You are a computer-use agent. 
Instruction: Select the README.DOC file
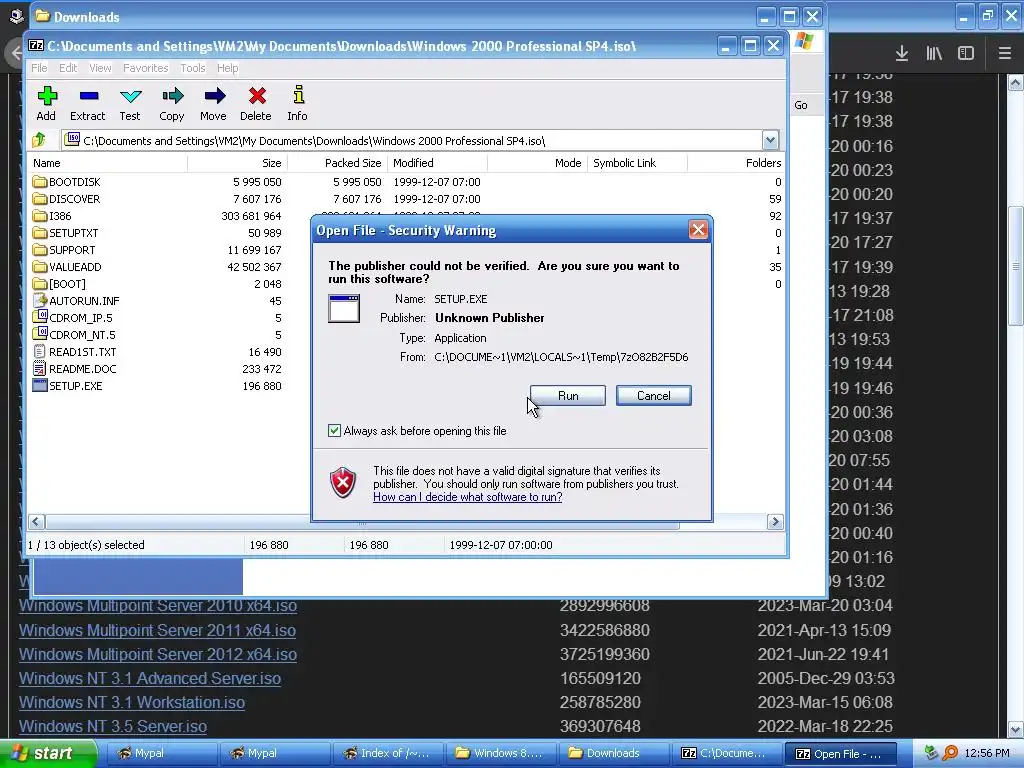(74, 369)
